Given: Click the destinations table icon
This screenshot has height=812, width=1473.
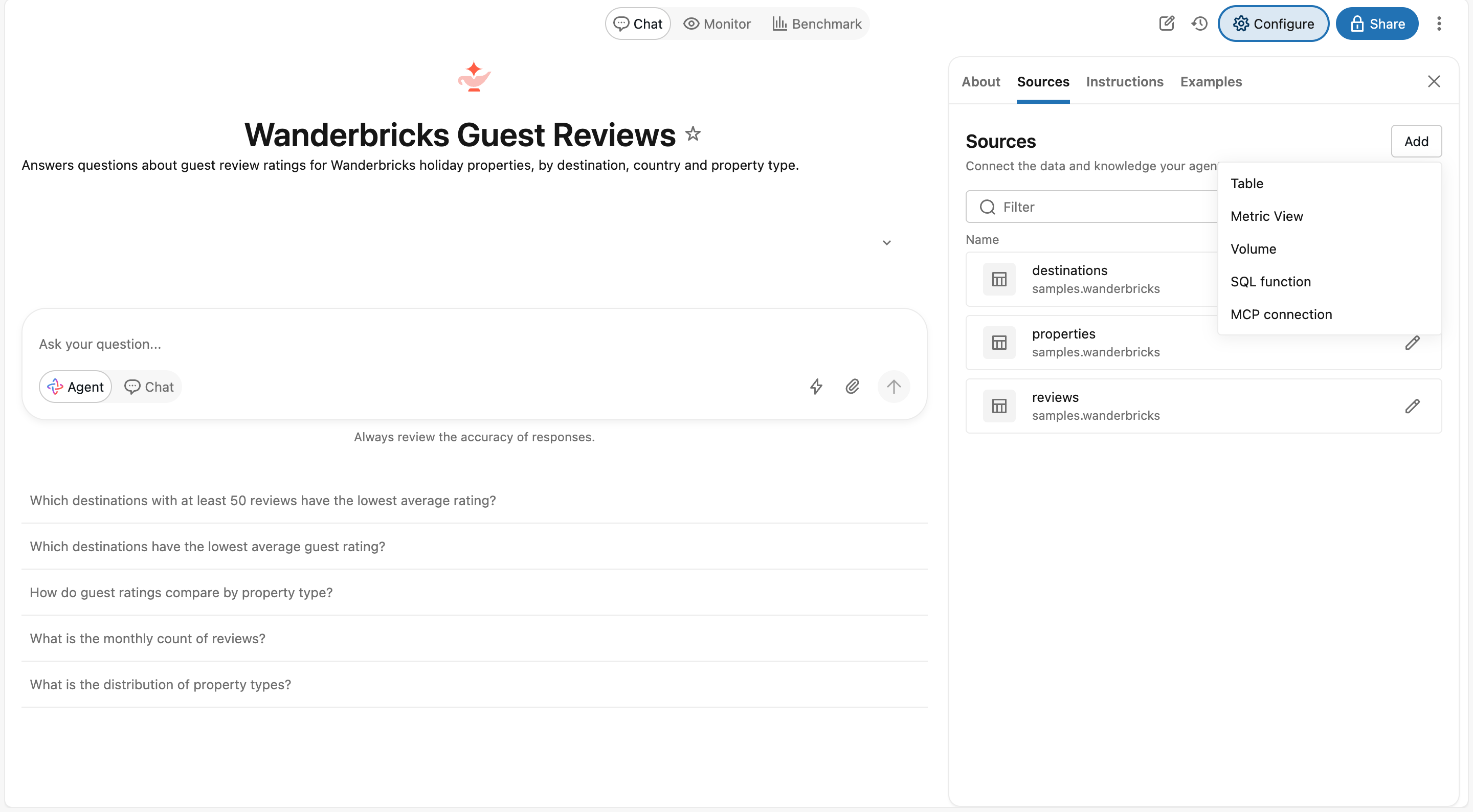Looking at the screenshot, I should point(999,279).
